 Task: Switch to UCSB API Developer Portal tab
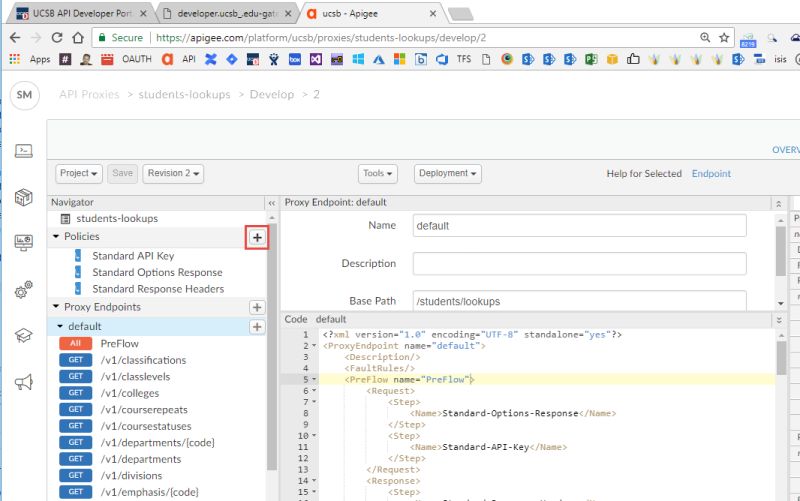82,13
